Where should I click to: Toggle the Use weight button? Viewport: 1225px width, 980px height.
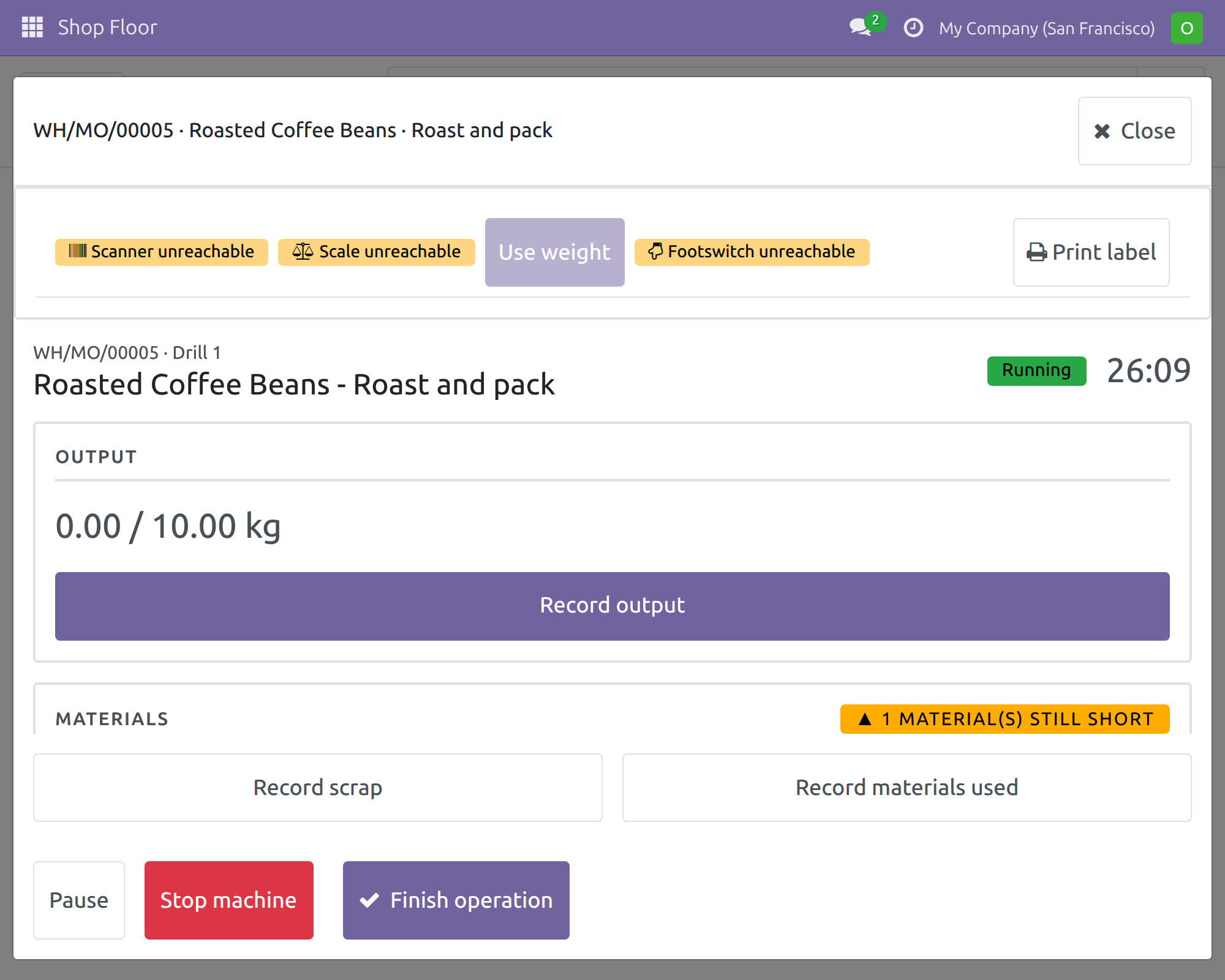click(555, 252)
